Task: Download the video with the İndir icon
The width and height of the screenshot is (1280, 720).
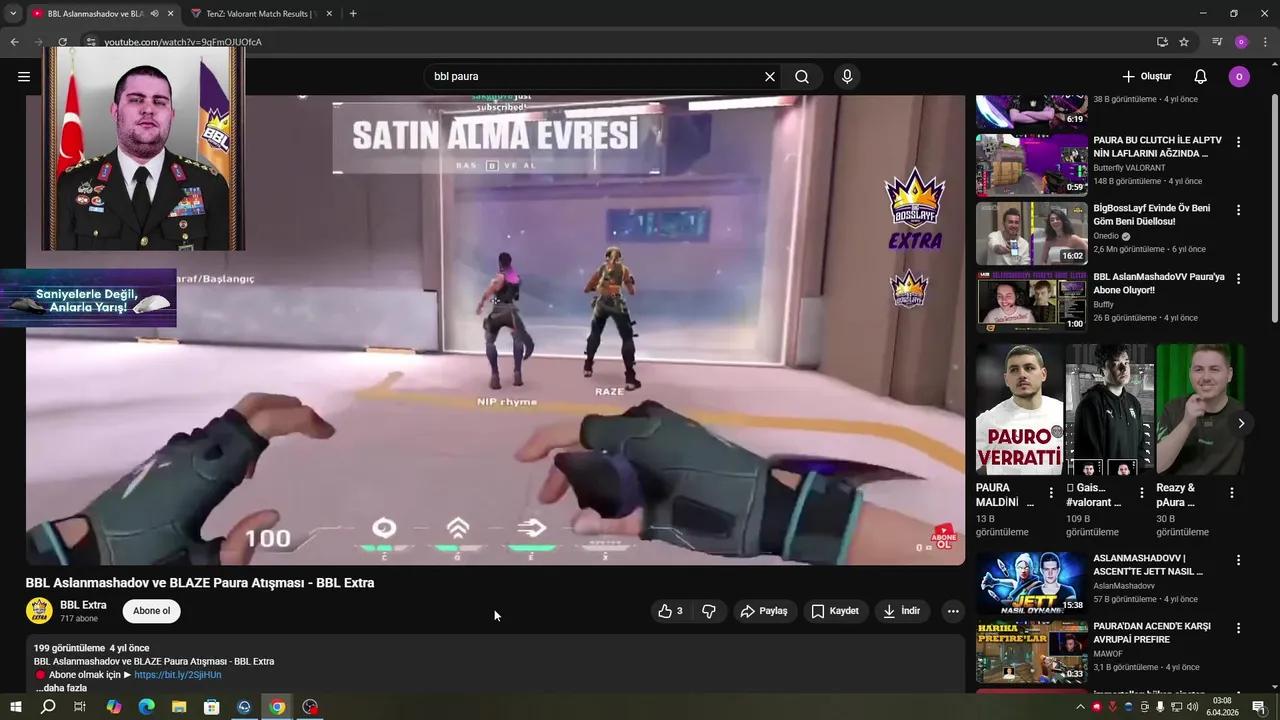Action: click(x=901, y=610)
